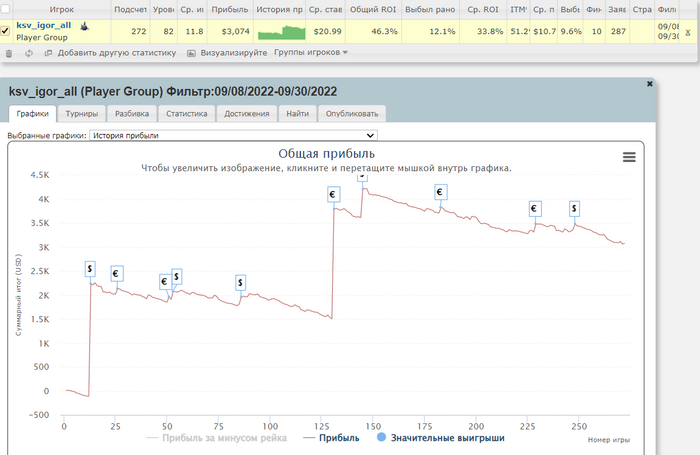
Task: Click the refresh arrows icon beside the trash
Action: (x=29, y=53)
